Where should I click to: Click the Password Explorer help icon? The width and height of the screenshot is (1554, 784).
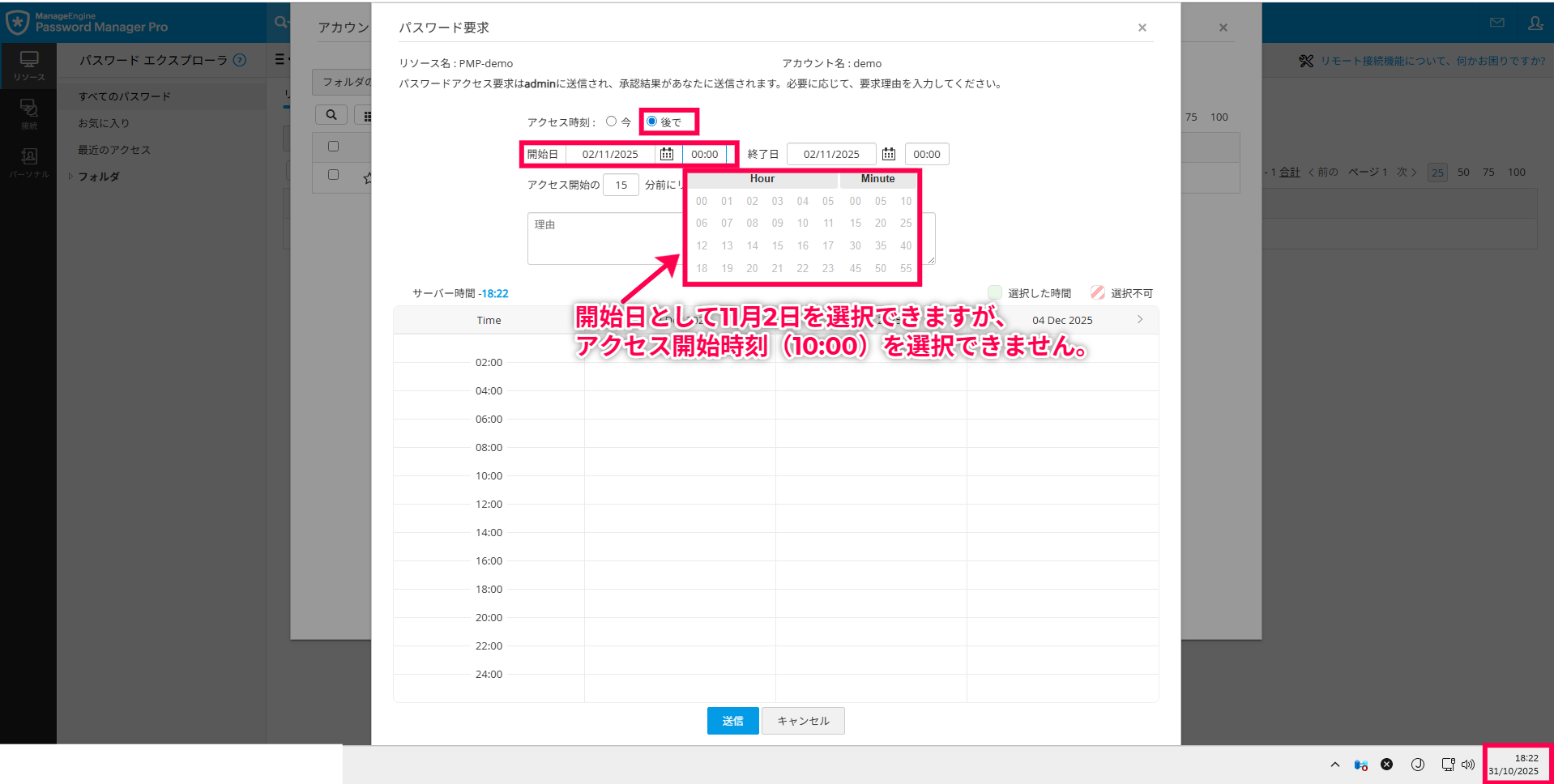click(x=240, y=60)
